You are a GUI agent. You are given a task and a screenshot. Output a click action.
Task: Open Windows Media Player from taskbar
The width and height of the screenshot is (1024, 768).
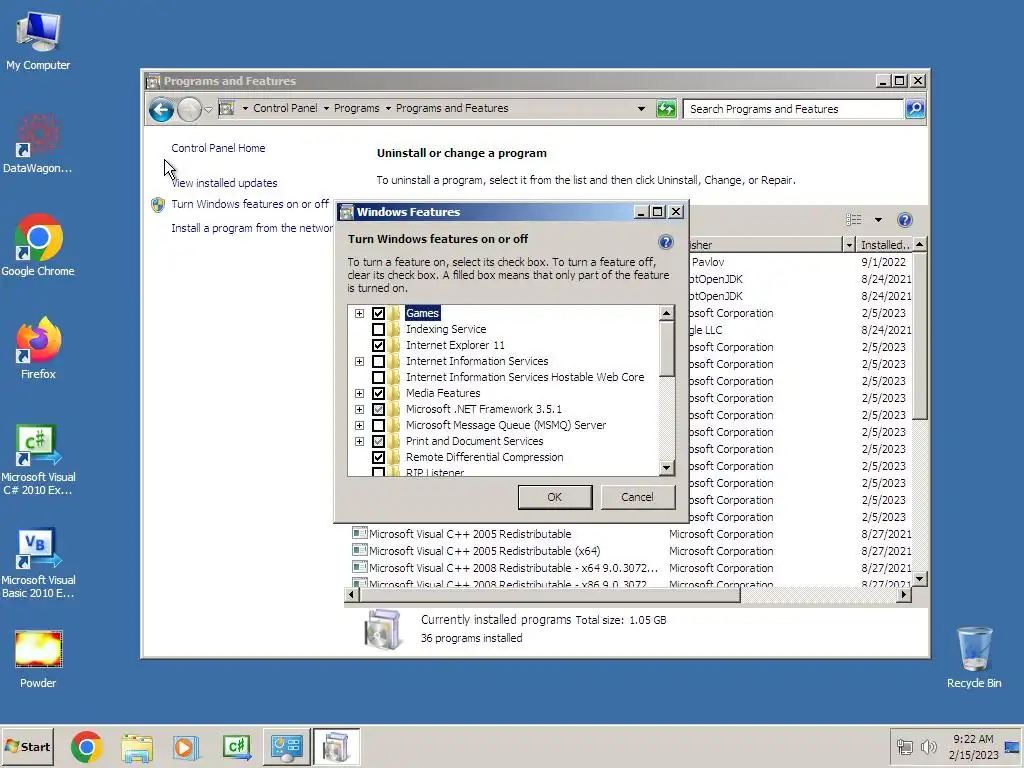(186, 747)
